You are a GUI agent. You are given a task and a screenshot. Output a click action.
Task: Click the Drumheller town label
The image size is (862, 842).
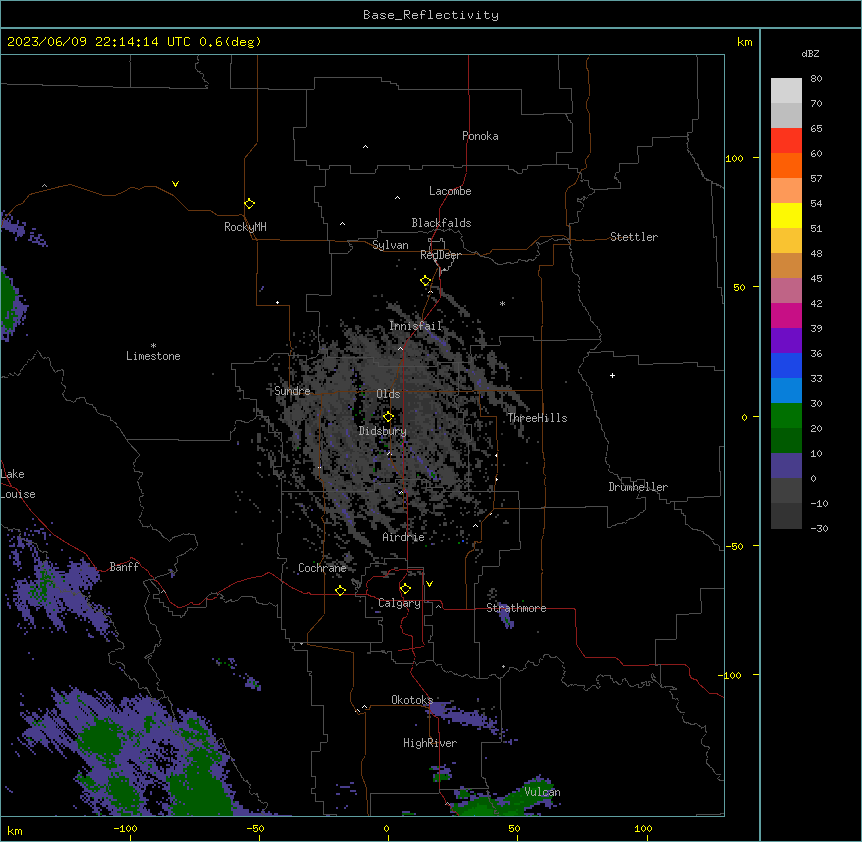(638, 487)
